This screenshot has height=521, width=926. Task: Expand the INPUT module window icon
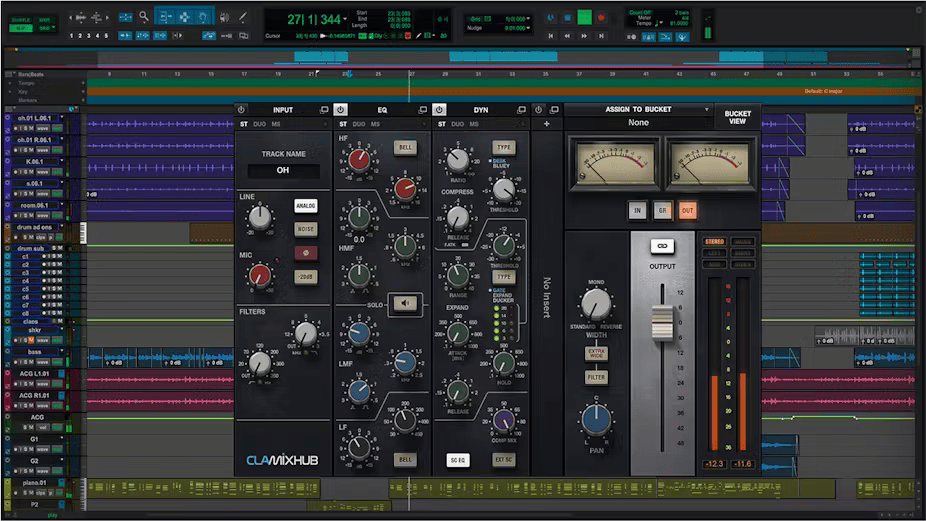pos(324,110)
